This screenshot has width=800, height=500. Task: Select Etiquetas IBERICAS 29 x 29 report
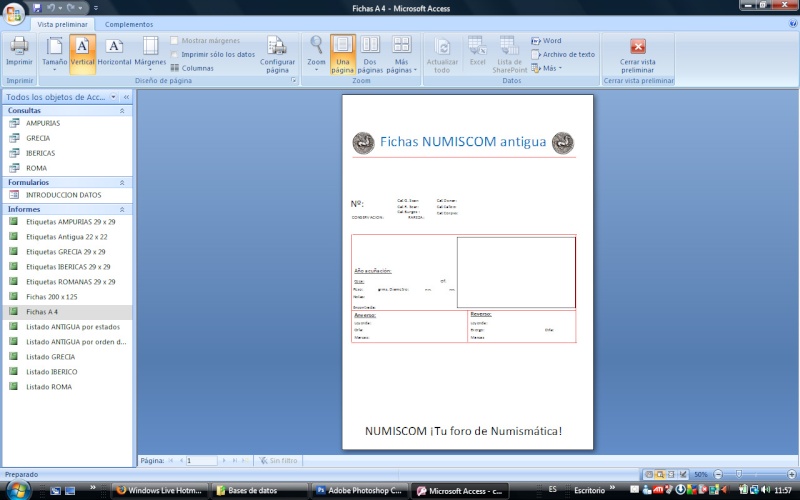[x=67, y=267]
